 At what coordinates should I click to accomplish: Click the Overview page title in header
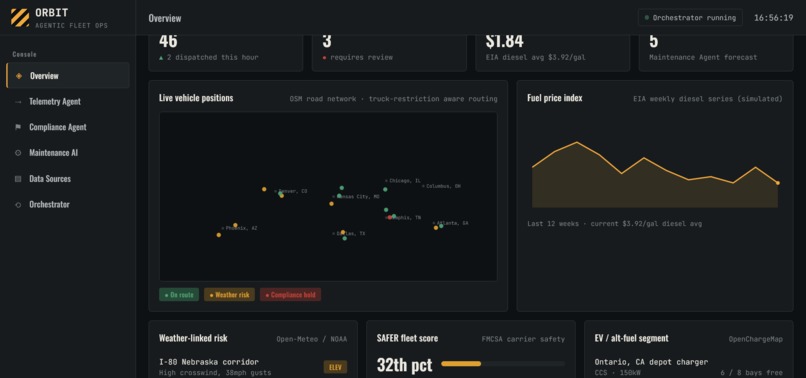coord(165,18)
